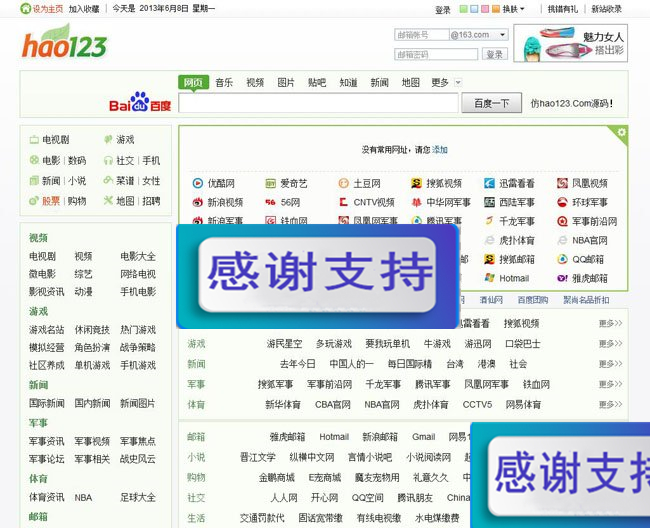Open 搜狐邮箱 site icon
This screenshot has height=528, width=650.
point(489,259)
